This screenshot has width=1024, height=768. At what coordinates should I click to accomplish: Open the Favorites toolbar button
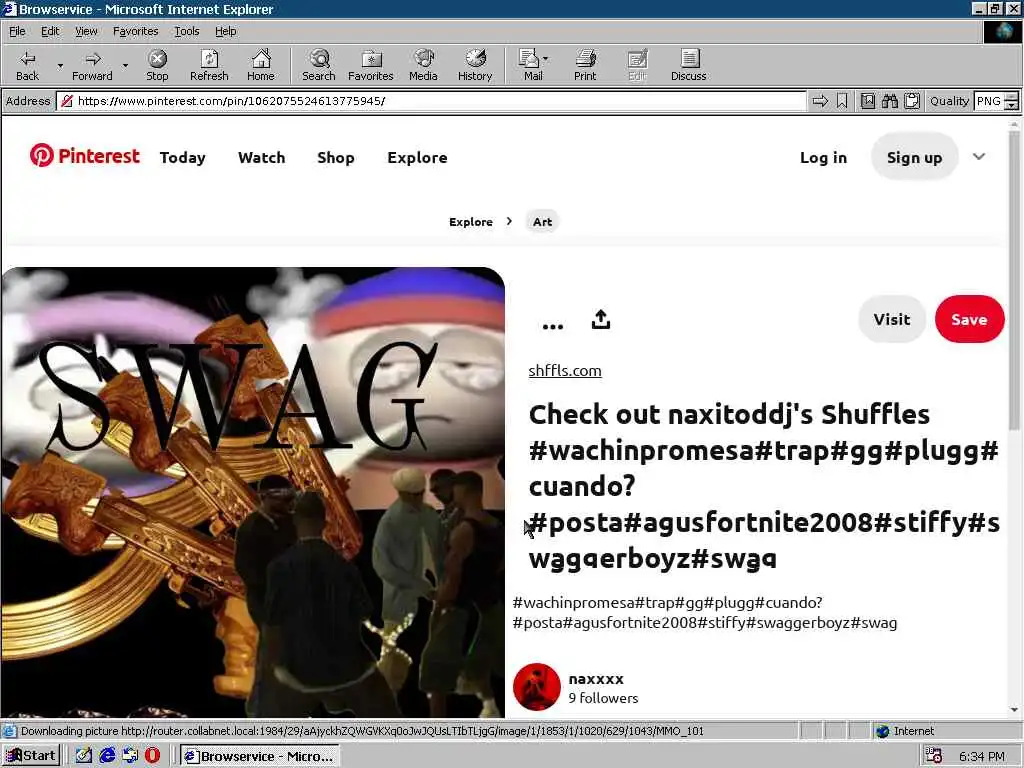point(371,65)
